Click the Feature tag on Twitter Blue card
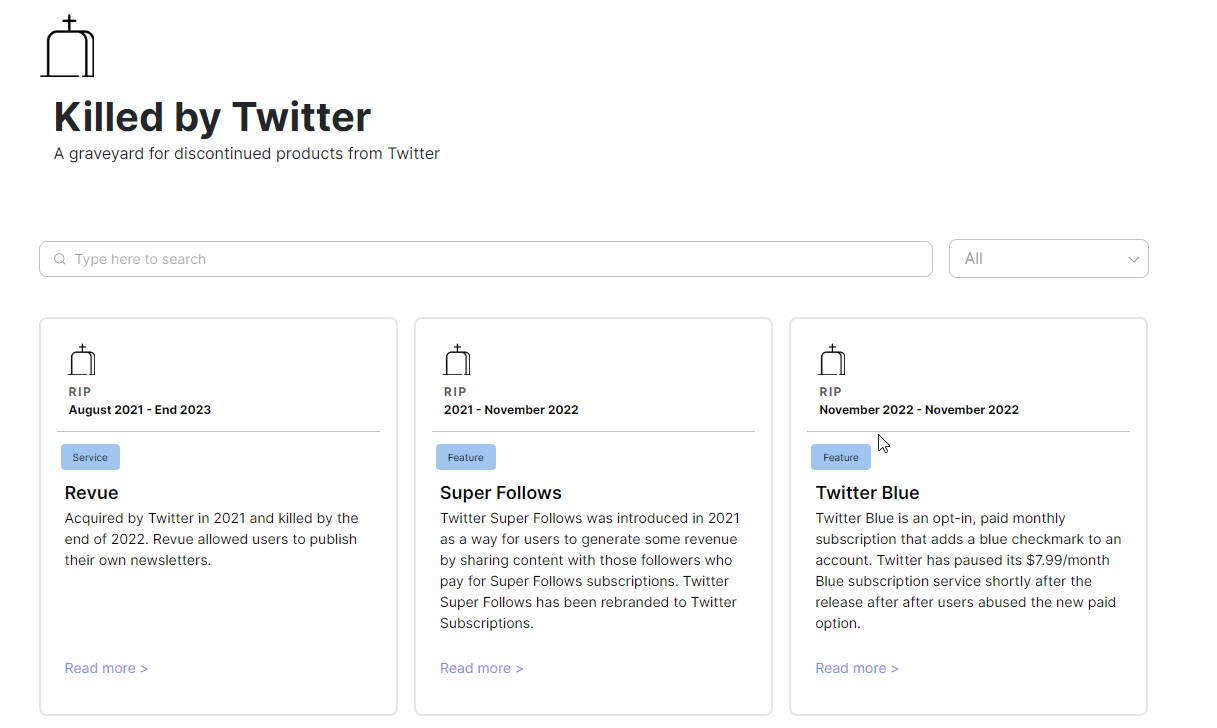1217x728 pixels. point(841,457)
